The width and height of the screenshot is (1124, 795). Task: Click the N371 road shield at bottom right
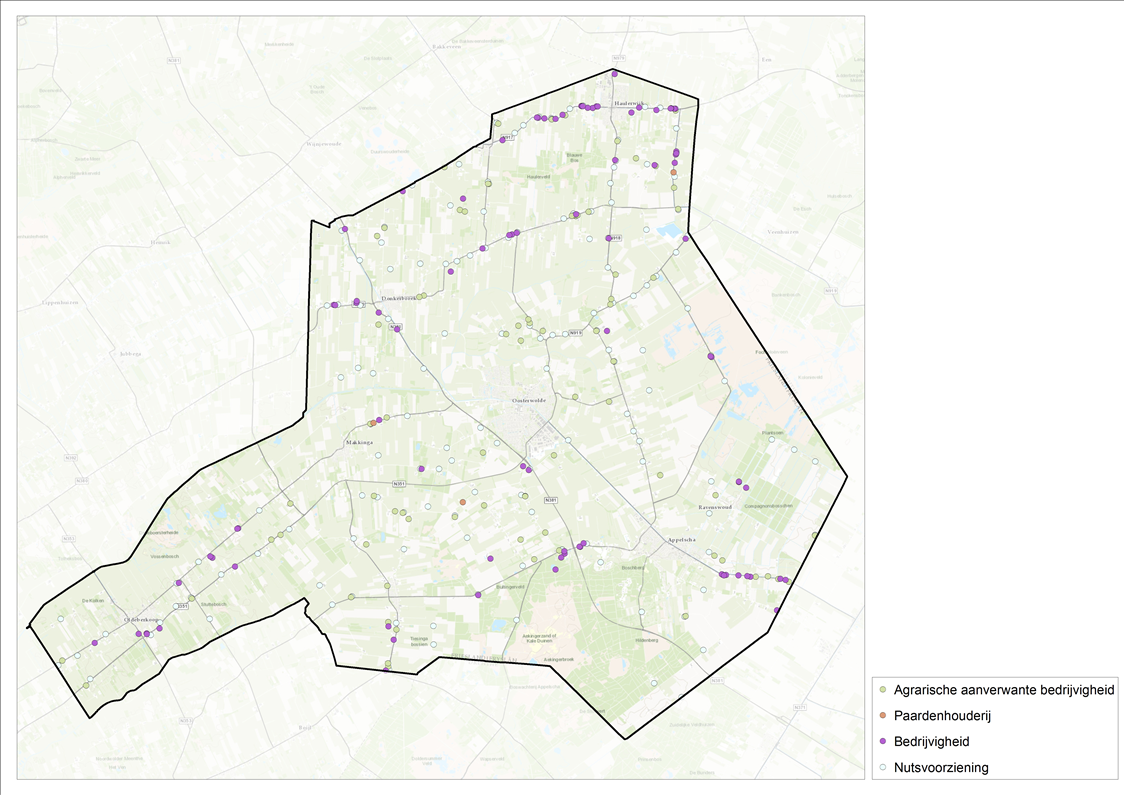pyautogui.click(x=800, y=707)
